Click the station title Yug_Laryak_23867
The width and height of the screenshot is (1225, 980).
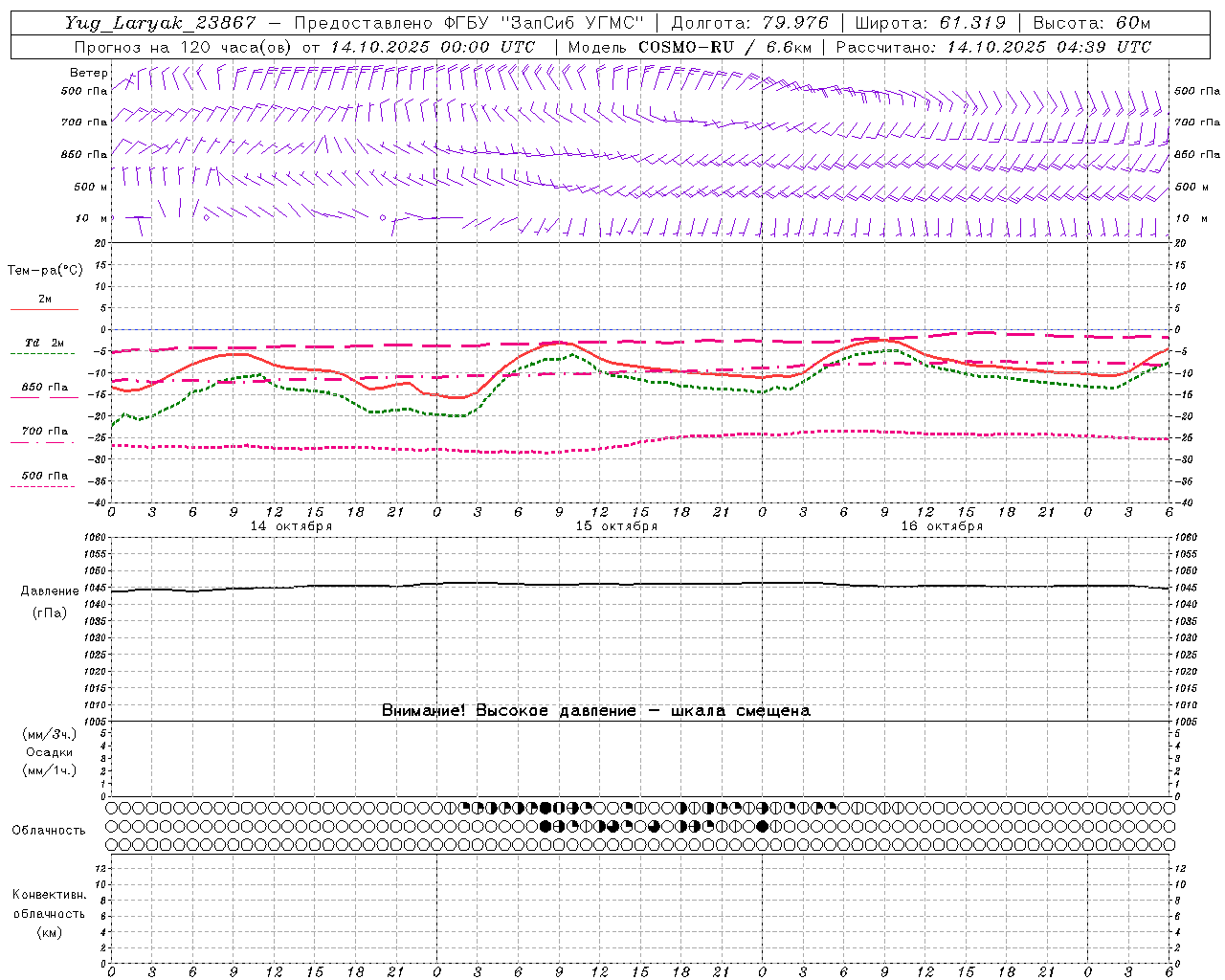point(160,23)
